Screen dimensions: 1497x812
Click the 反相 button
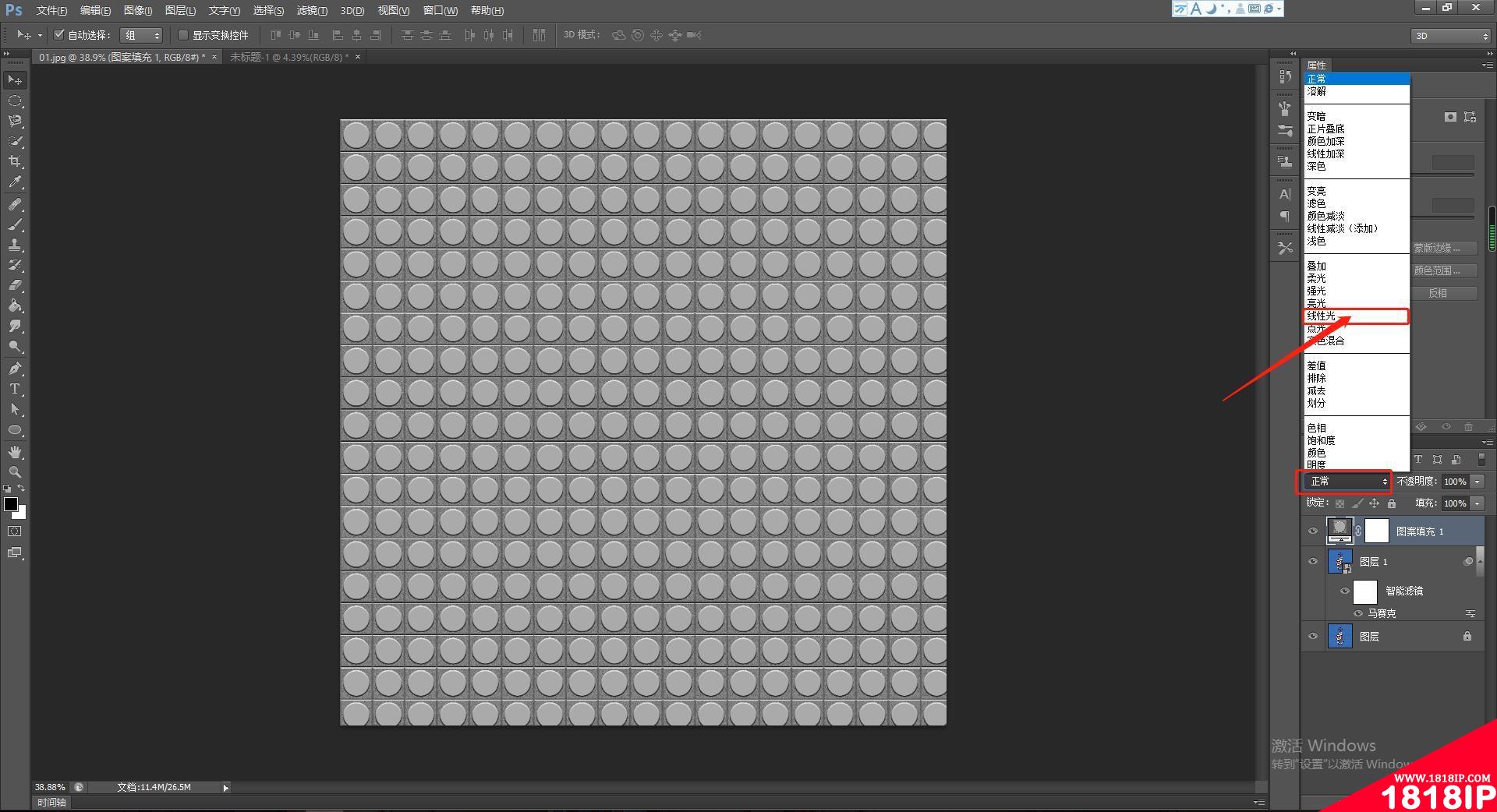(1438, 293)
